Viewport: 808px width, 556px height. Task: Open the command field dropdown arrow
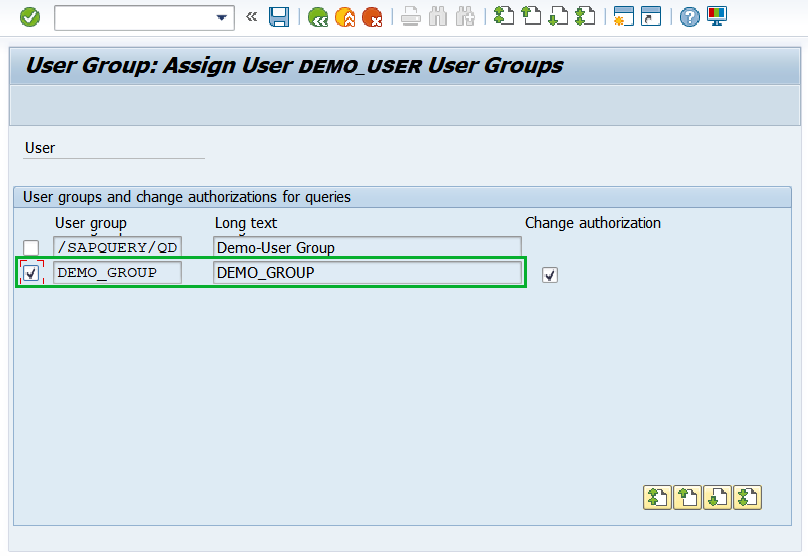click(222, 18)
